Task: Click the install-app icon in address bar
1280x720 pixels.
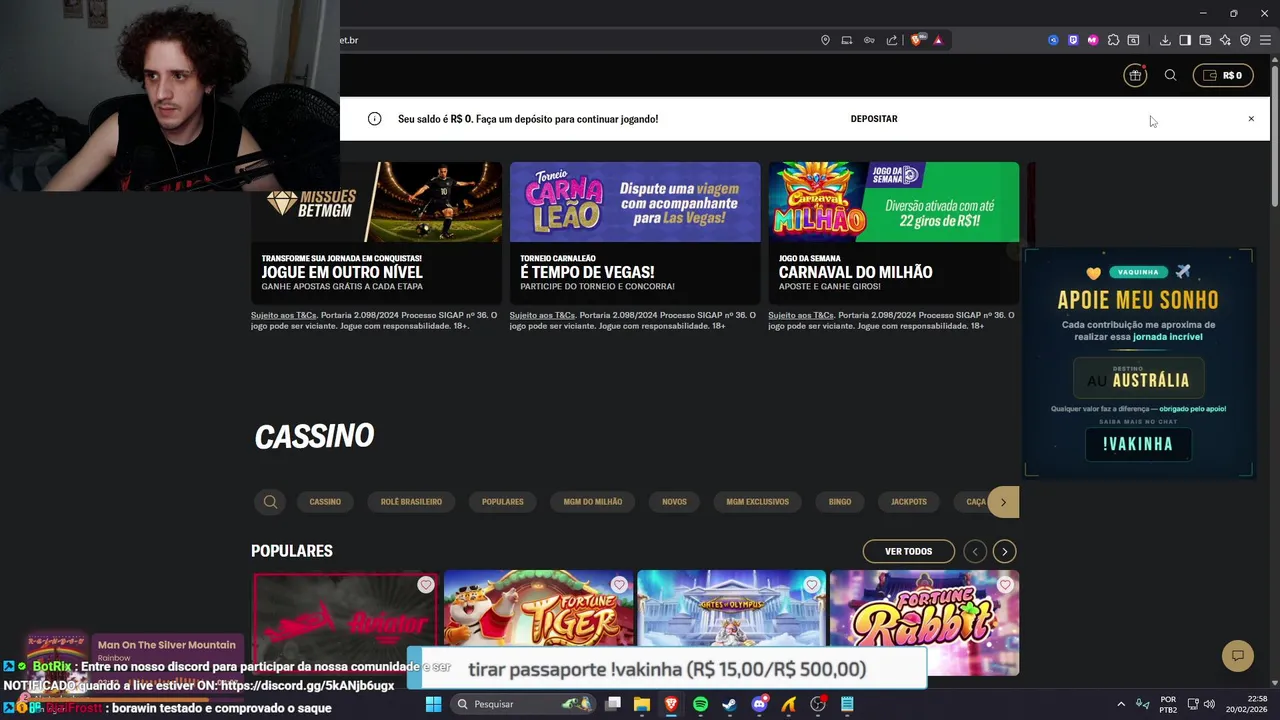Action: [x=847, y=40]
